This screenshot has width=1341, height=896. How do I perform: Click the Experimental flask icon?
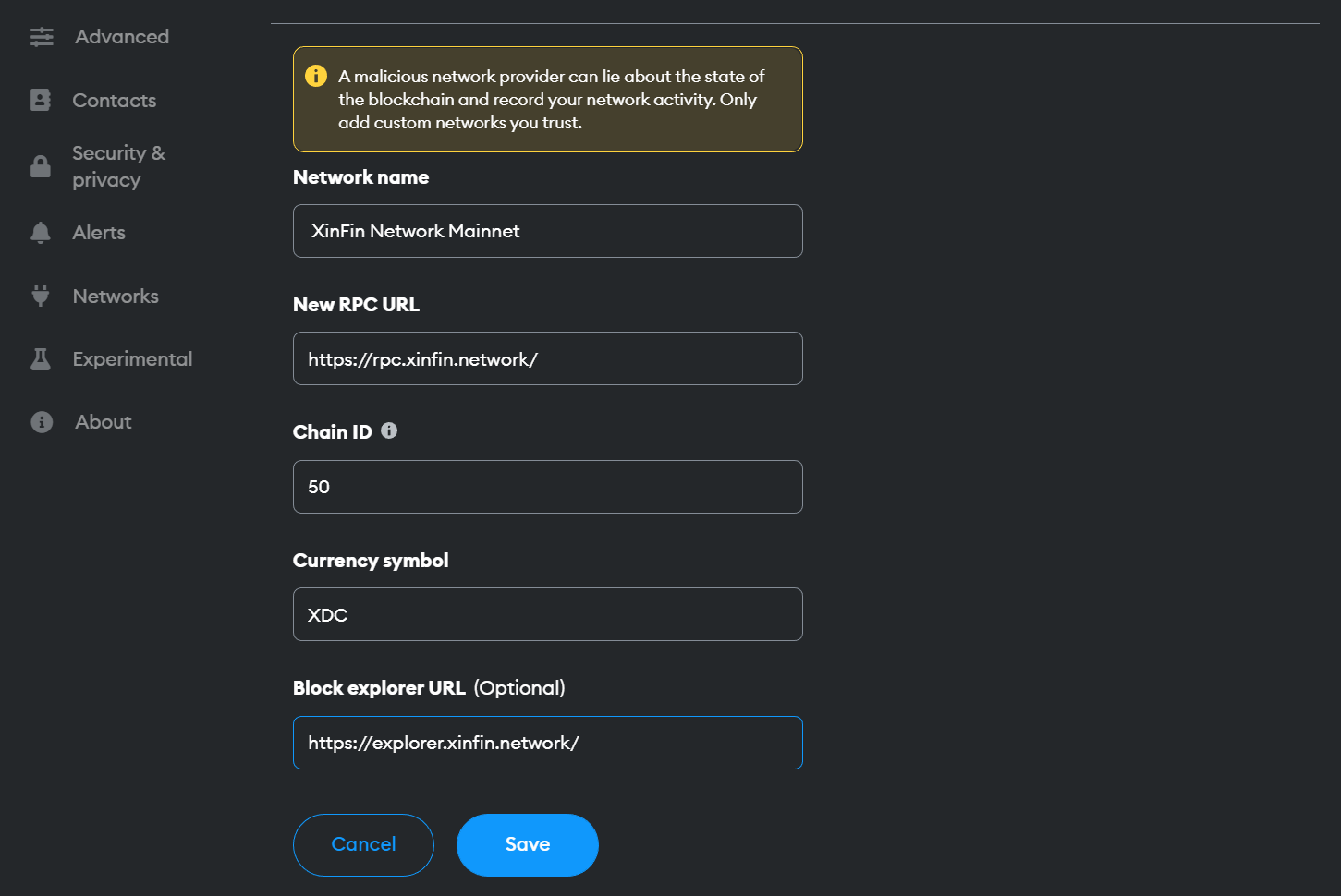click(x=41, y=358)
